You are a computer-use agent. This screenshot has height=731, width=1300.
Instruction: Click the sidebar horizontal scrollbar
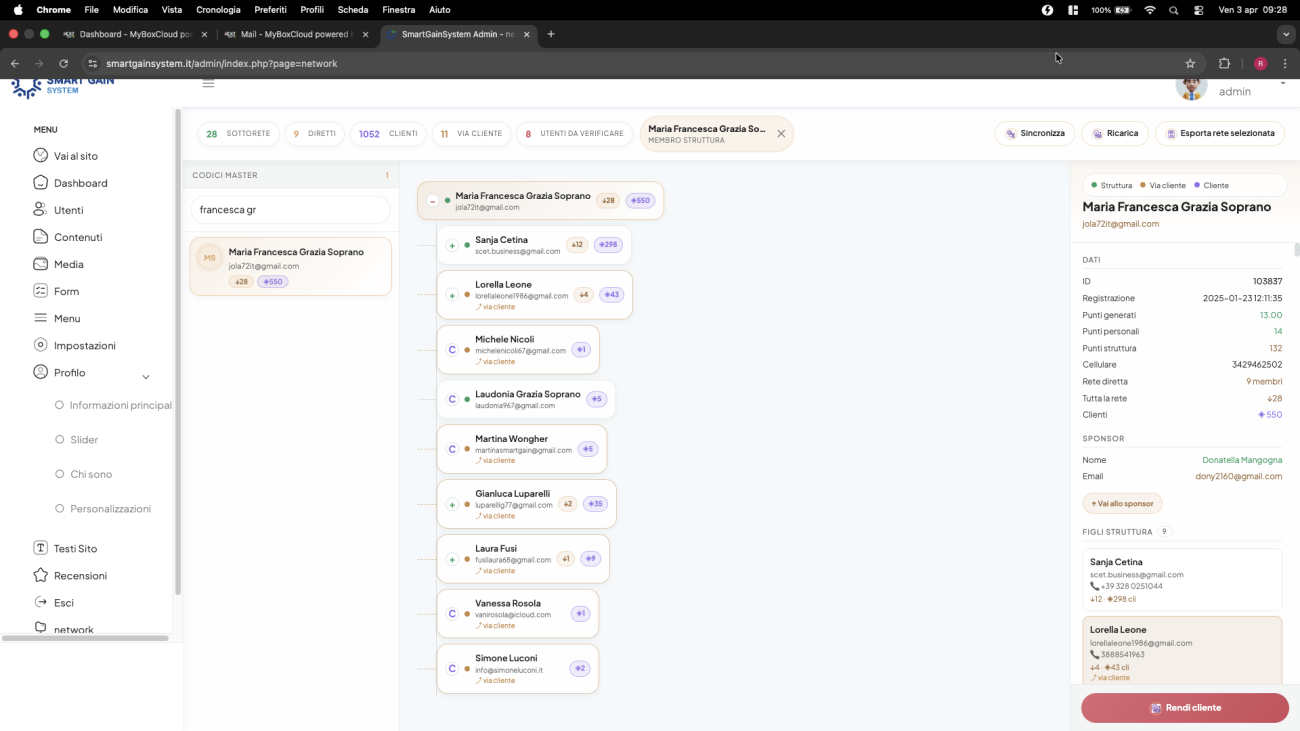coord(86,638)
